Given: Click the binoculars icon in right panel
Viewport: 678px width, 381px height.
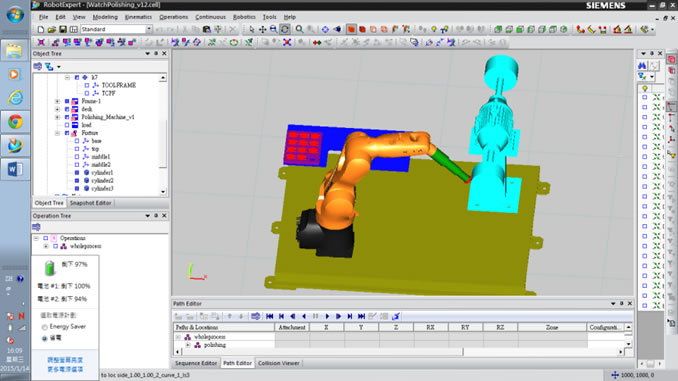Looking at the screenshot, I should (642, 66).
